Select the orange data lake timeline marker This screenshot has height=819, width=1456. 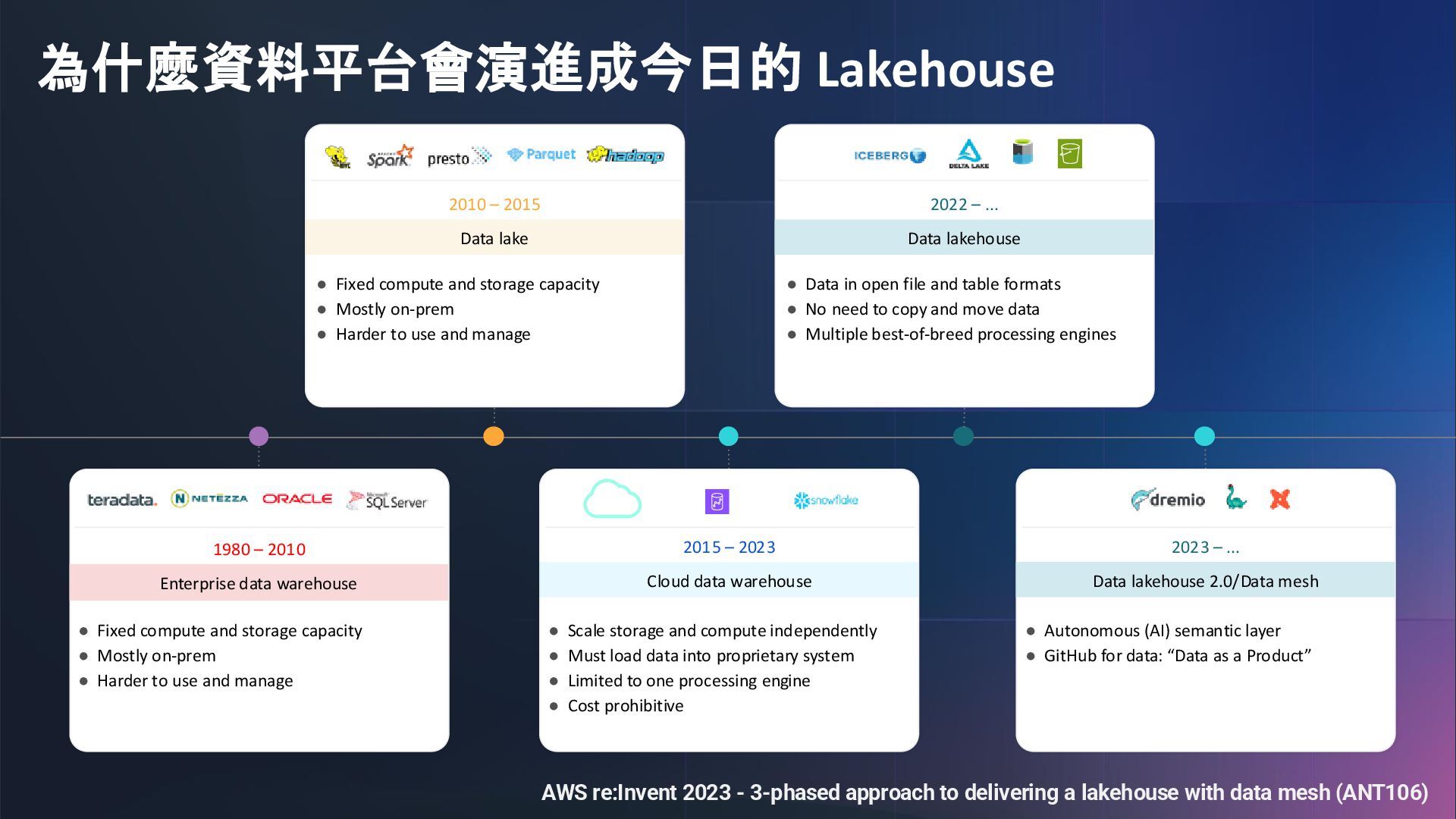494,436
